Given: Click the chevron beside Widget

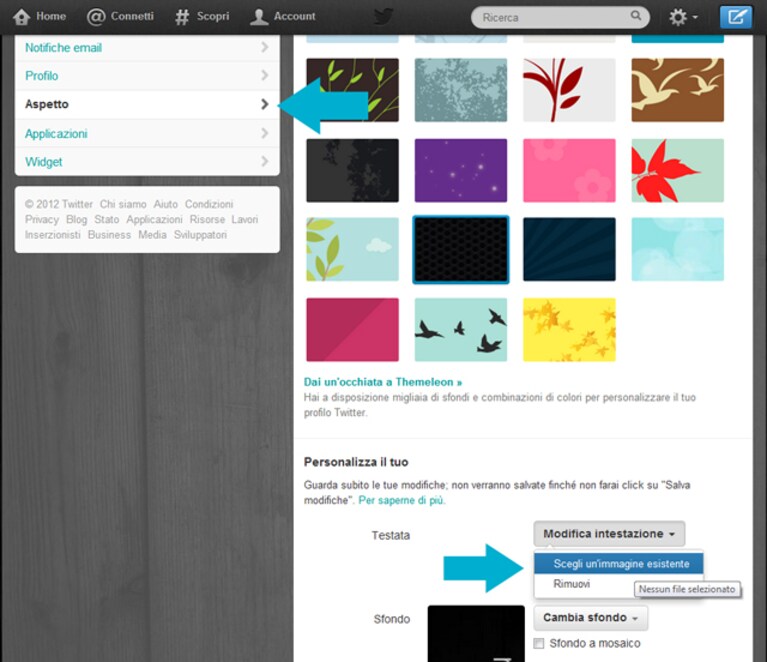Looking at the screenshot, I should 265,161.
